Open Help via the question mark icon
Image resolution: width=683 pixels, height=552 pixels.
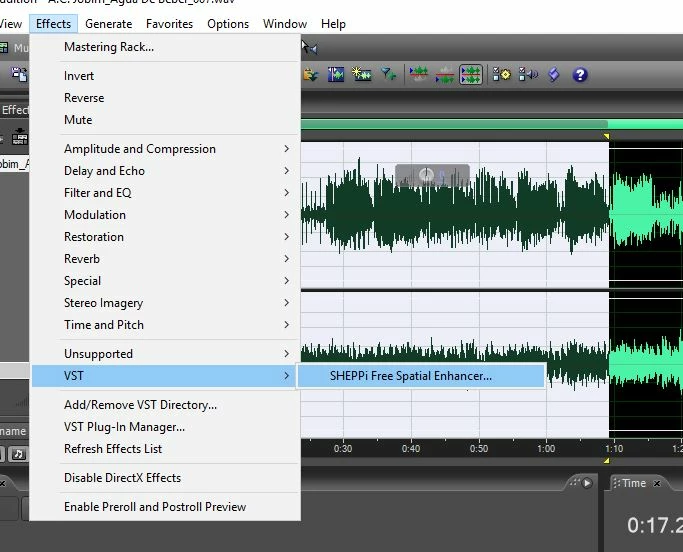580,75
